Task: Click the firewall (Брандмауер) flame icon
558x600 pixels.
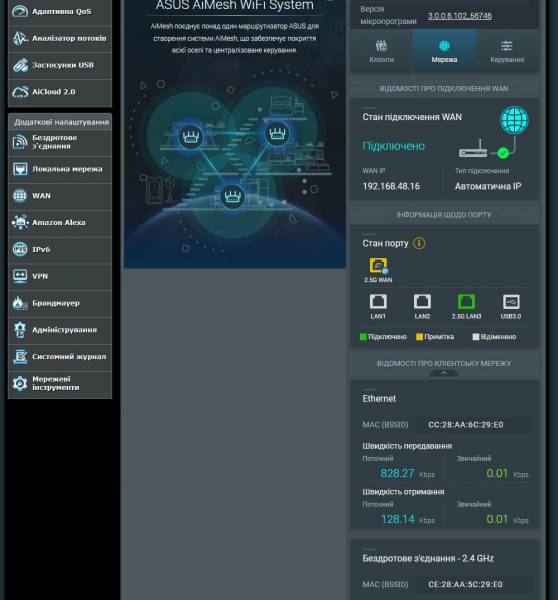Action: [20, 303]
